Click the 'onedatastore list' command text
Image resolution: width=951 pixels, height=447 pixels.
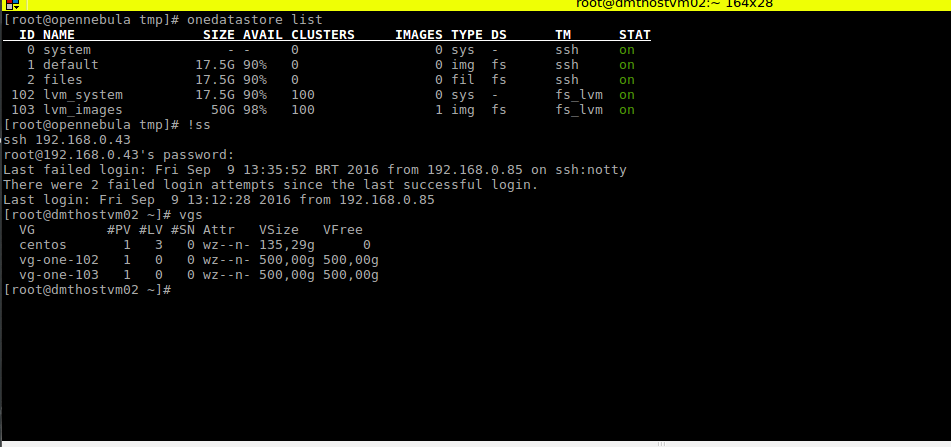tap(255, 20)
